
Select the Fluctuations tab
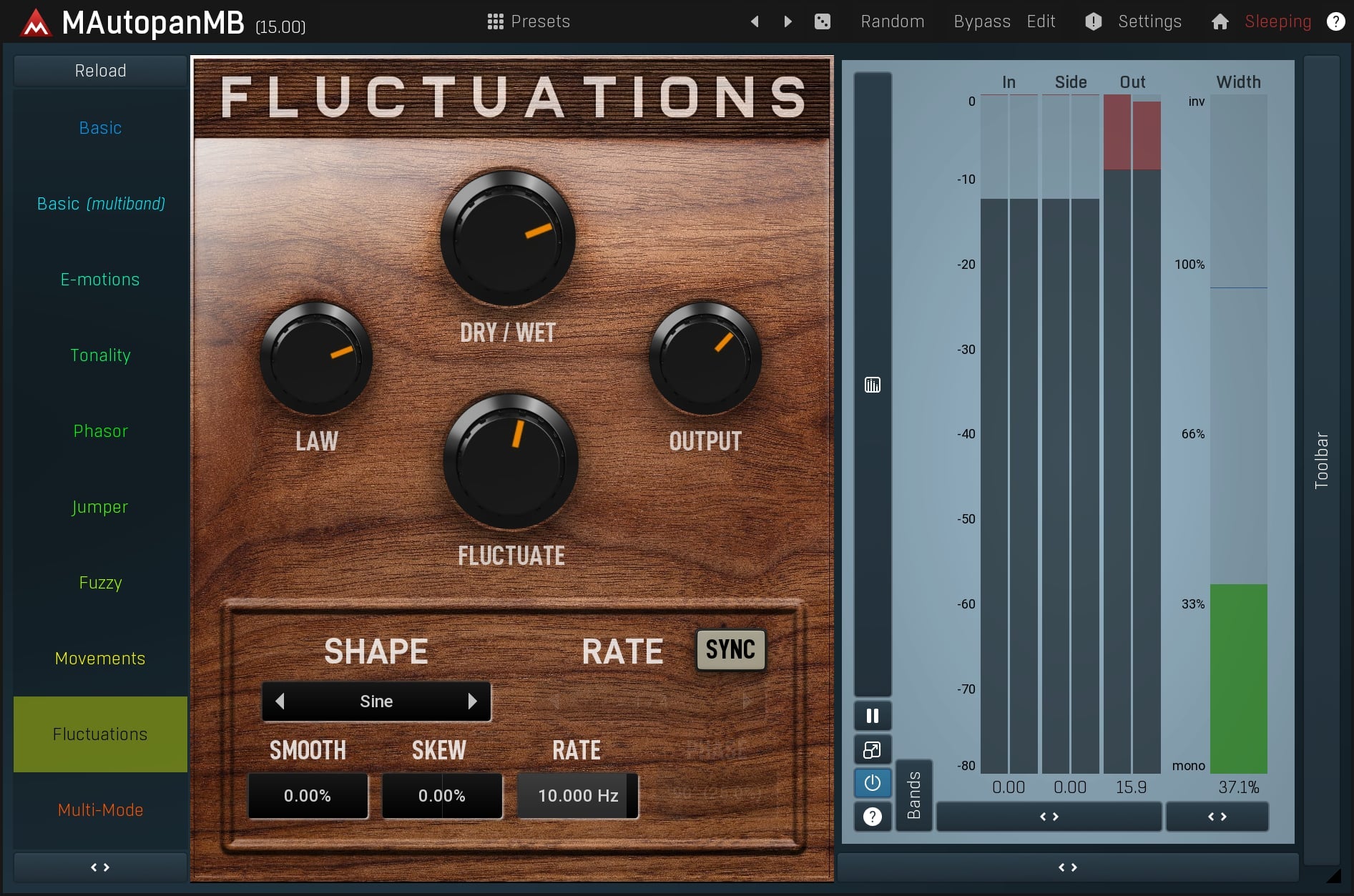coord(100,734)
